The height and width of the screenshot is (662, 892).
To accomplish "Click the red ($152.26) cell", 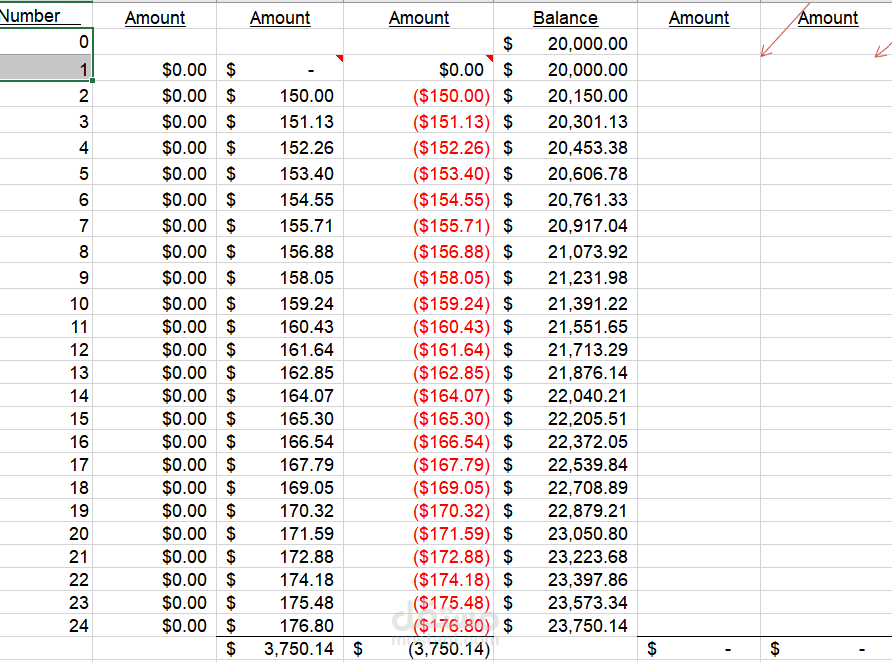I will tap(418, 146).
